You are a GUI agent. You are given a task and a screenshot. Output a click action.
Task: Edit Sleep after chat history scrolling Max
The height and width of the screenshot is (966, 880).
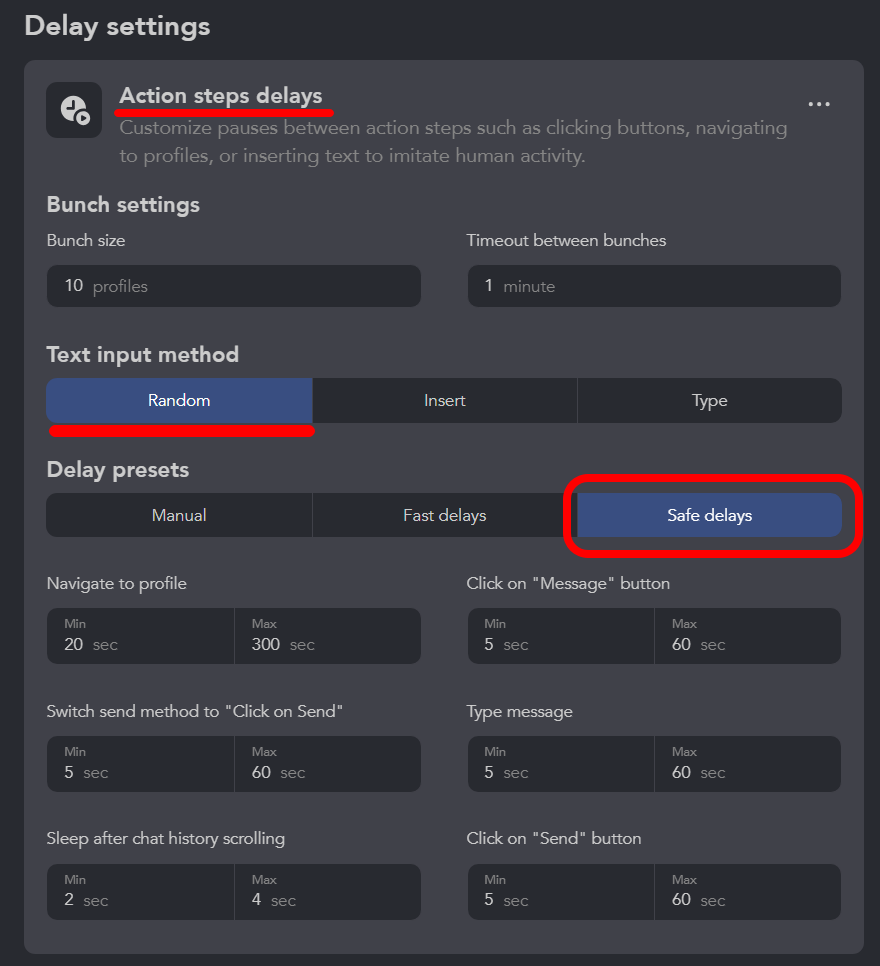point(328,891)
